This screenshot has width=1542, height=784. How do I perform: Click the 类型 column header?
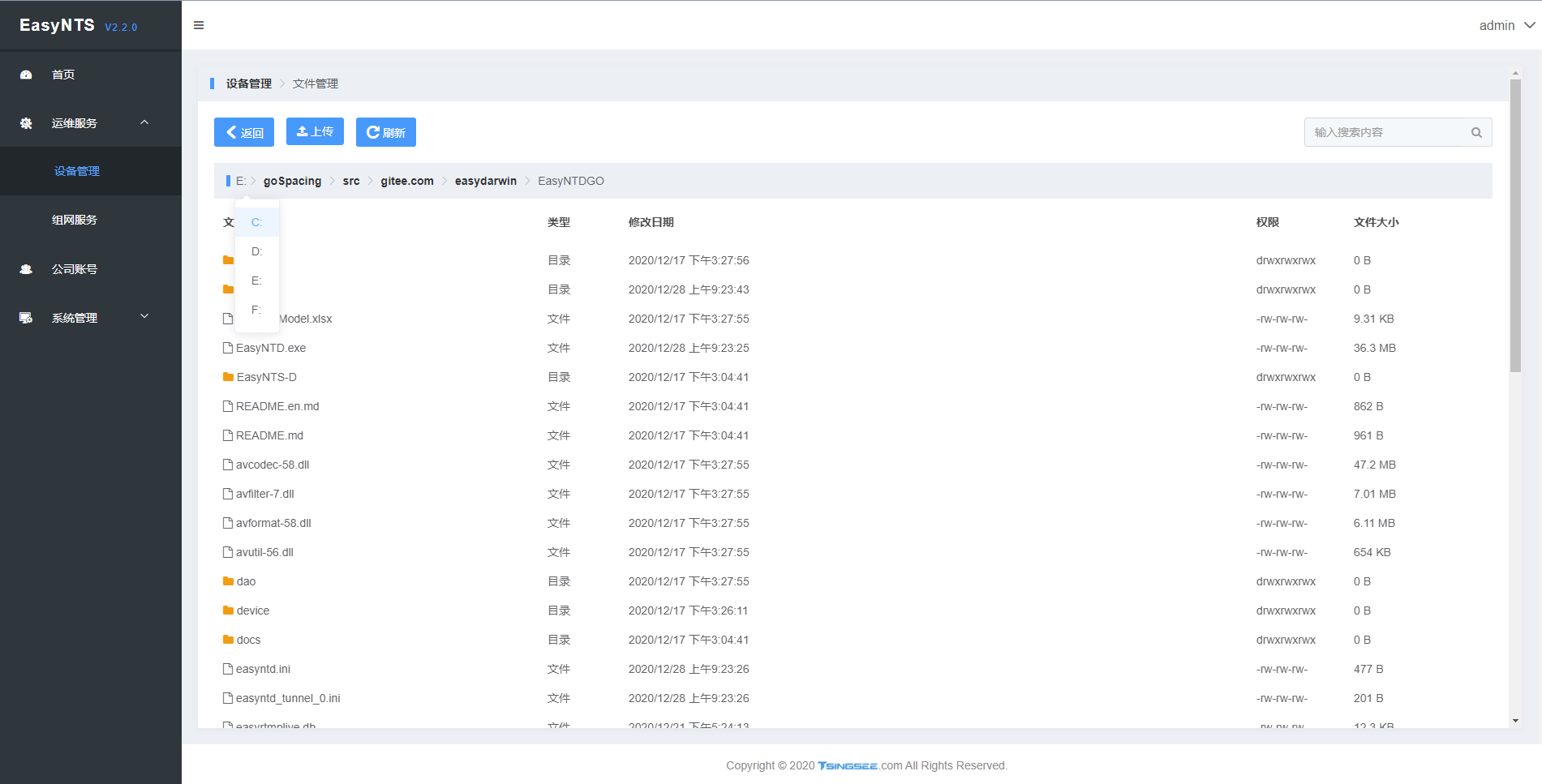click(x=559, y=222)
